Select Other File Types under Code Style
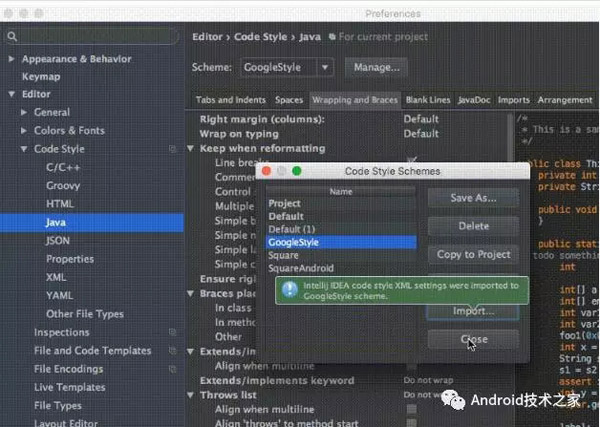 pyautogui.click(x=85, y=314)
